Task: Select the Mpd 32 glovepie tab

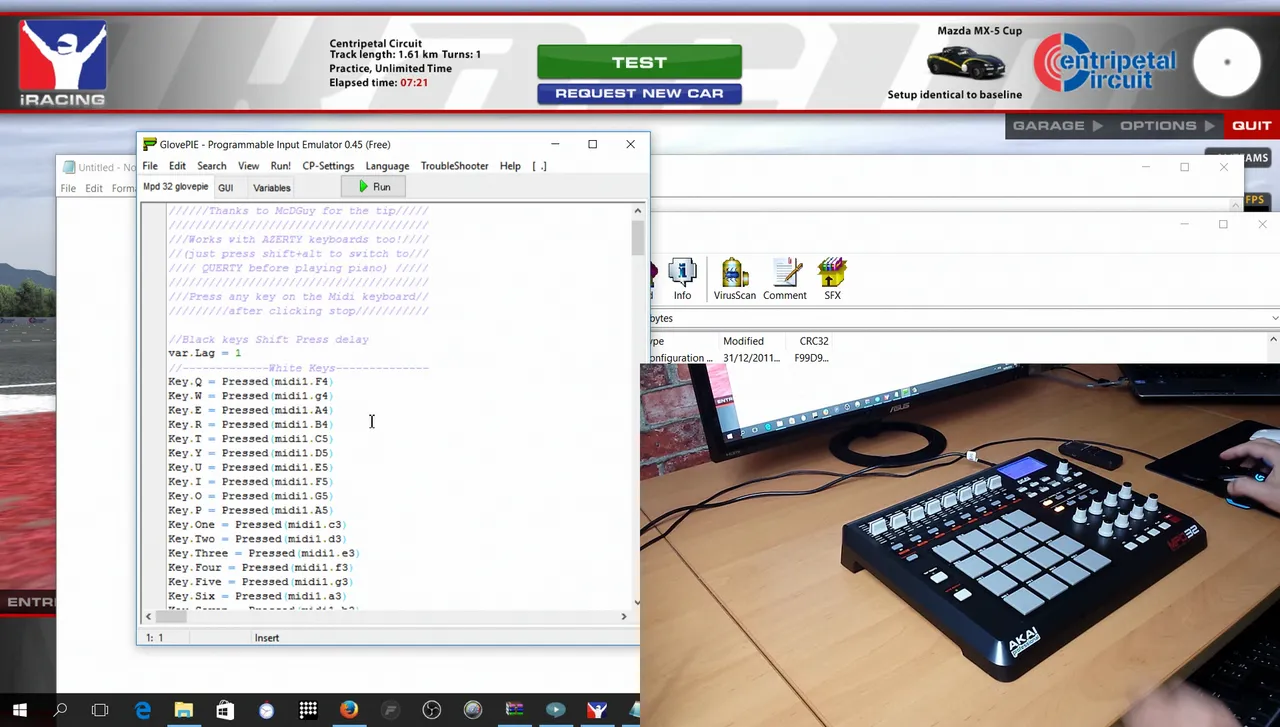Action: tap(176, 187)
